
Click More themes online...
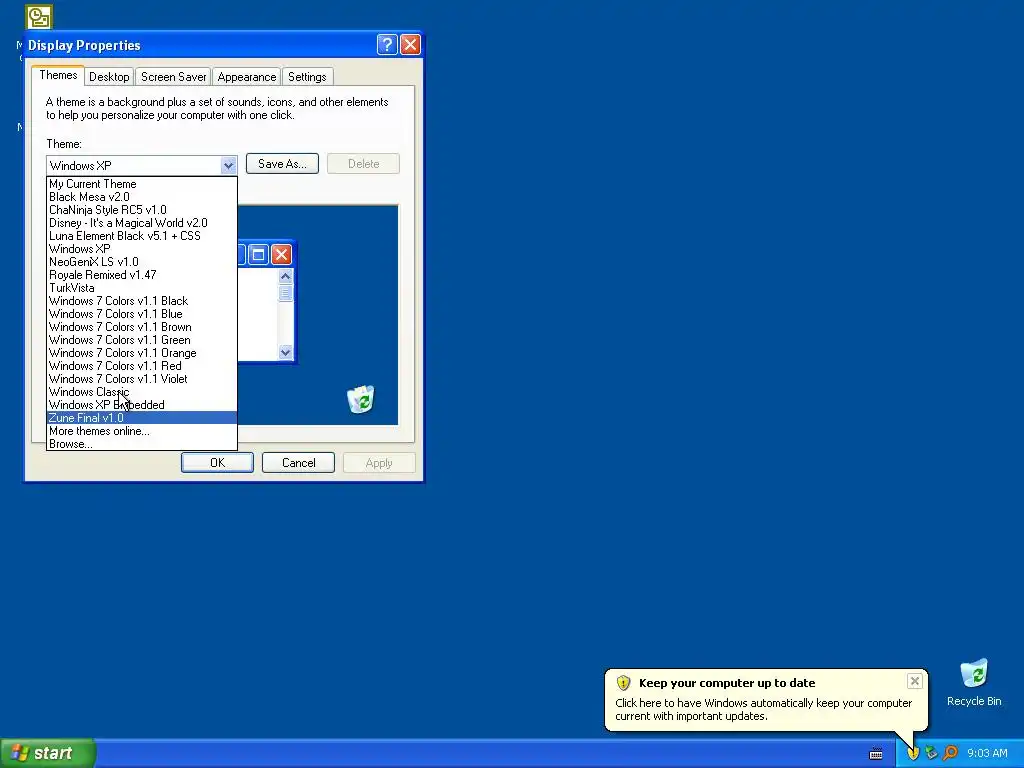tap(142, 431)
